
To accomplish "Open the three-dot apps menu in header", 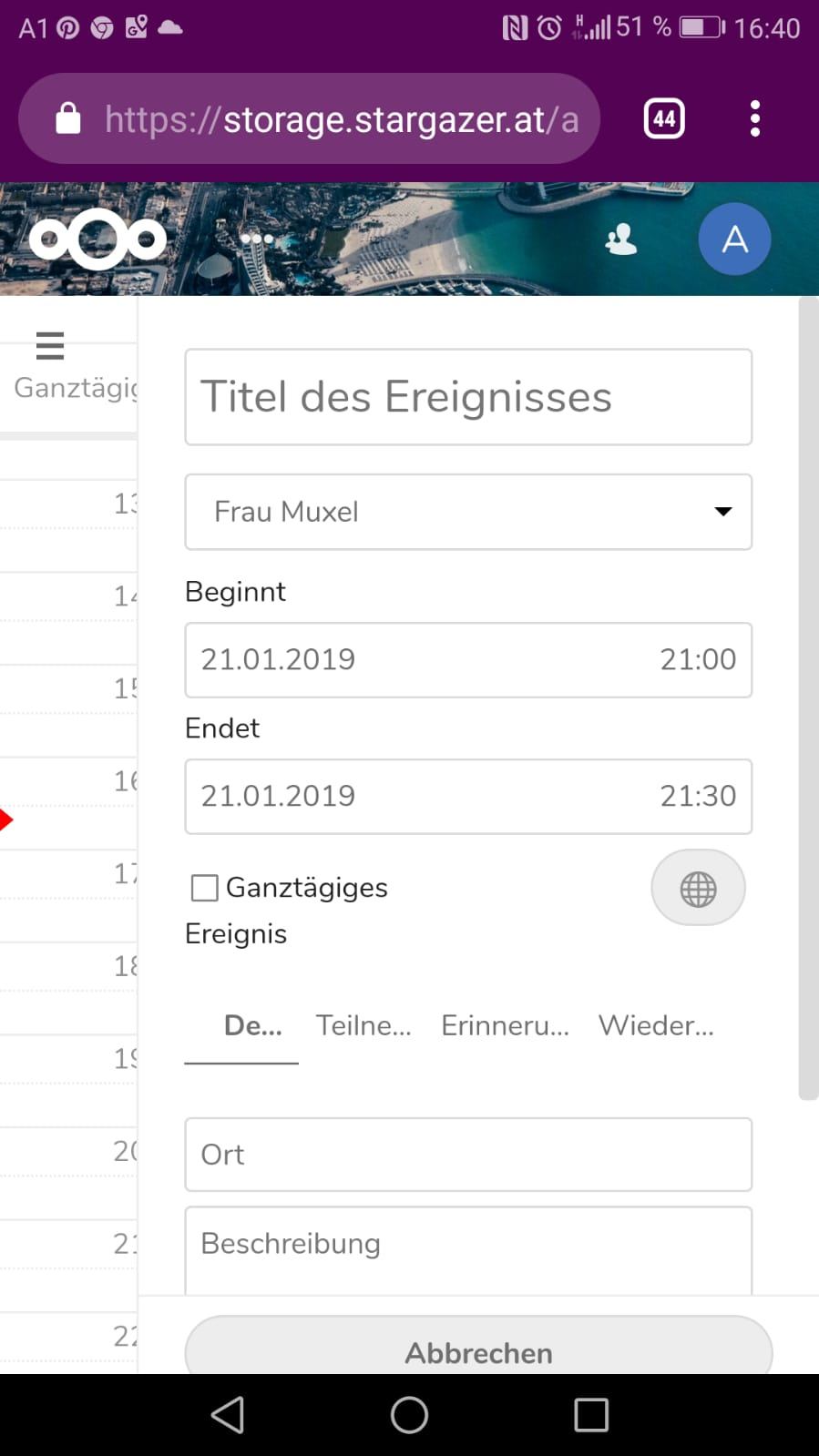I will pyautogui.click(x=257, y=239).
